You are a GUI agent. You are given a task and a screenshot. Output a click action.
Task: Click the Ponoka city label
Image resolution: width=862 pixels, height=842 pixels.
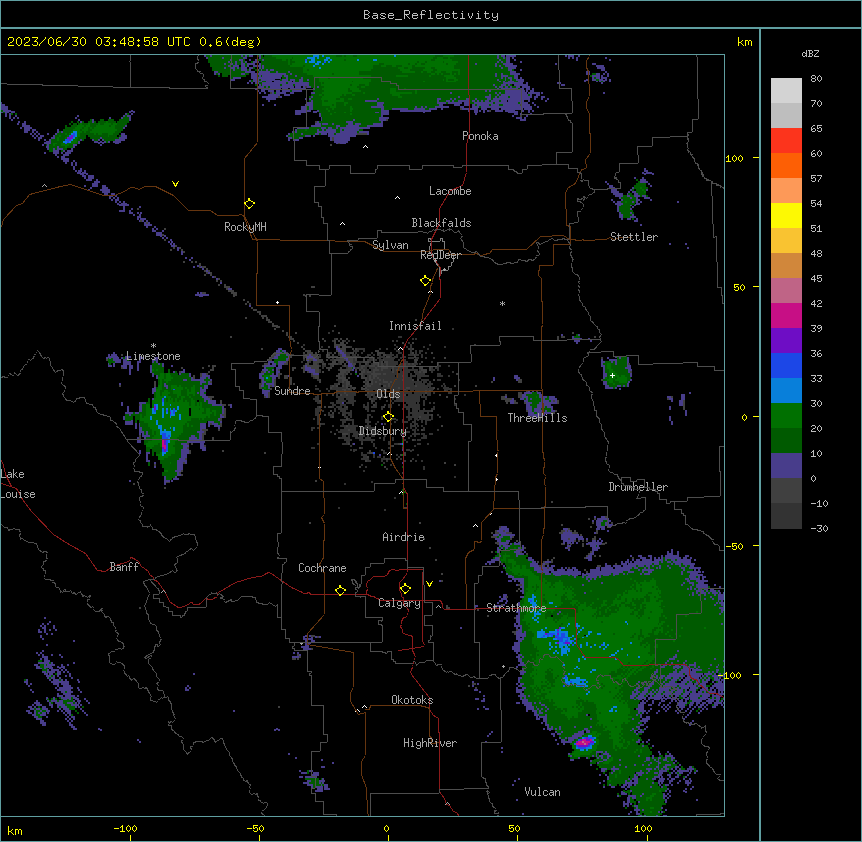click(x=480, y=136)
